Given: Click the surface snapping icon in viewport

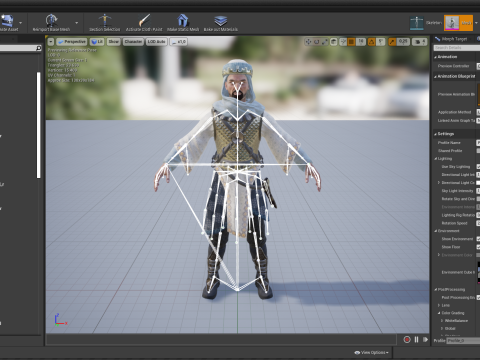Looking at the screenshot, I should (343, 42).
